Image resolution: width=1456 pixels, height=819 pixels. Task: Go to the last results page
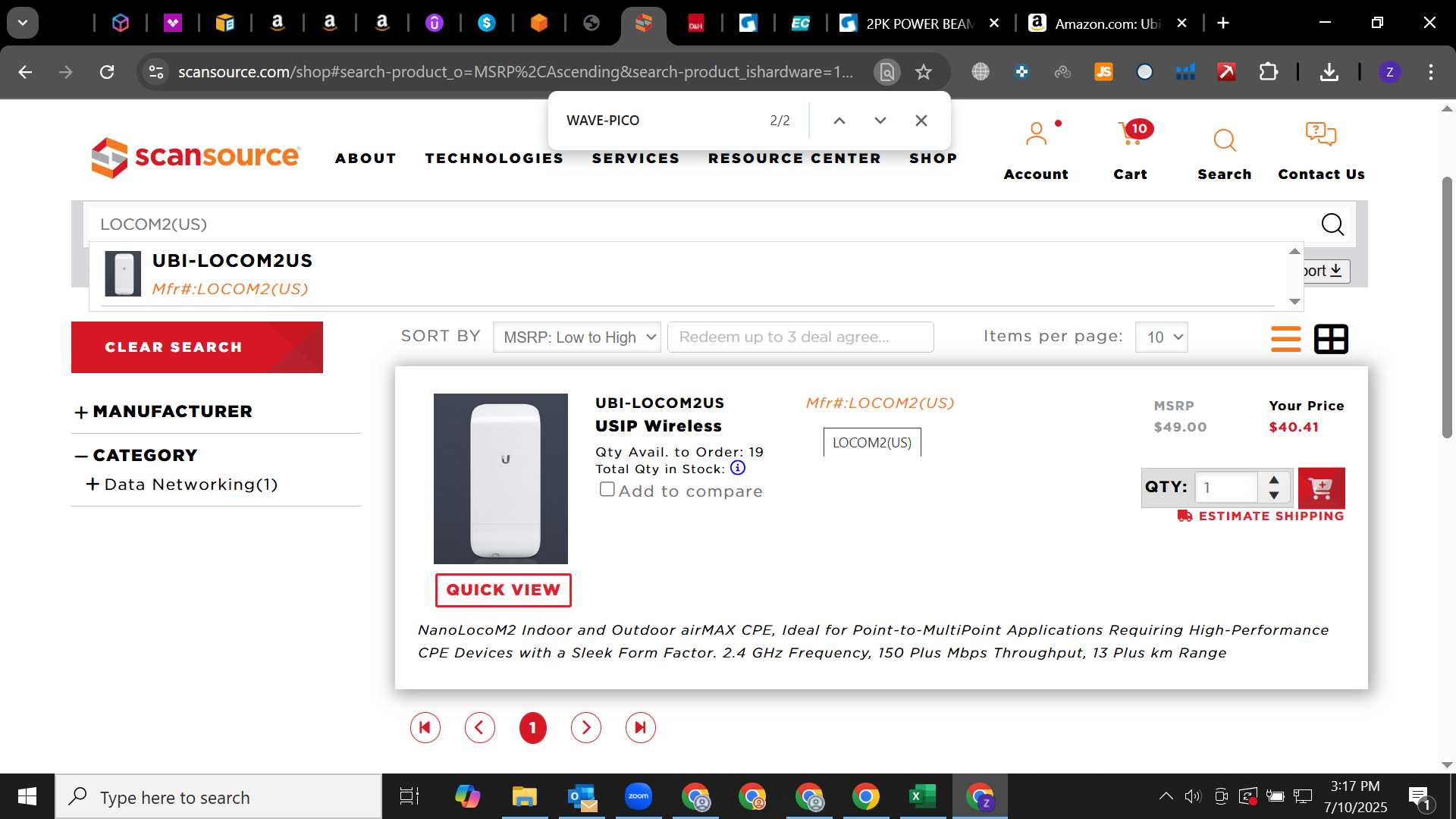(640, 728)
